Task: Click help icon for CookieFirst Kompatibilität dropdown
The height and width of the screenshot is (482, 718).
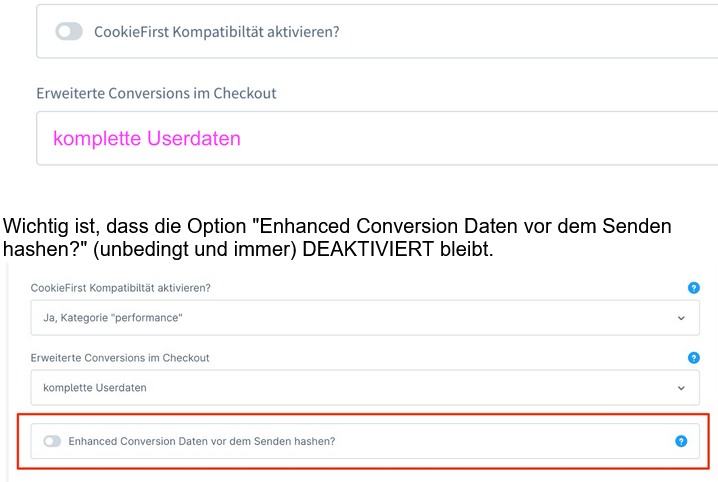Action: (x=694, y=288)
